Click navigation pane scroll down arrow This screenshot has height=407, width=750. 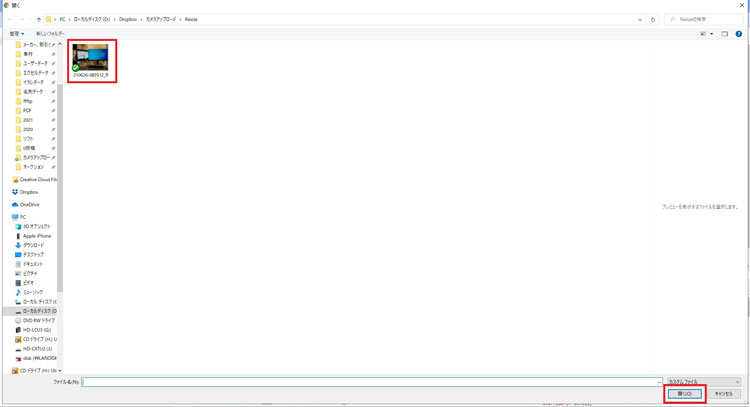pyautogui.click(x=60, y=371)
